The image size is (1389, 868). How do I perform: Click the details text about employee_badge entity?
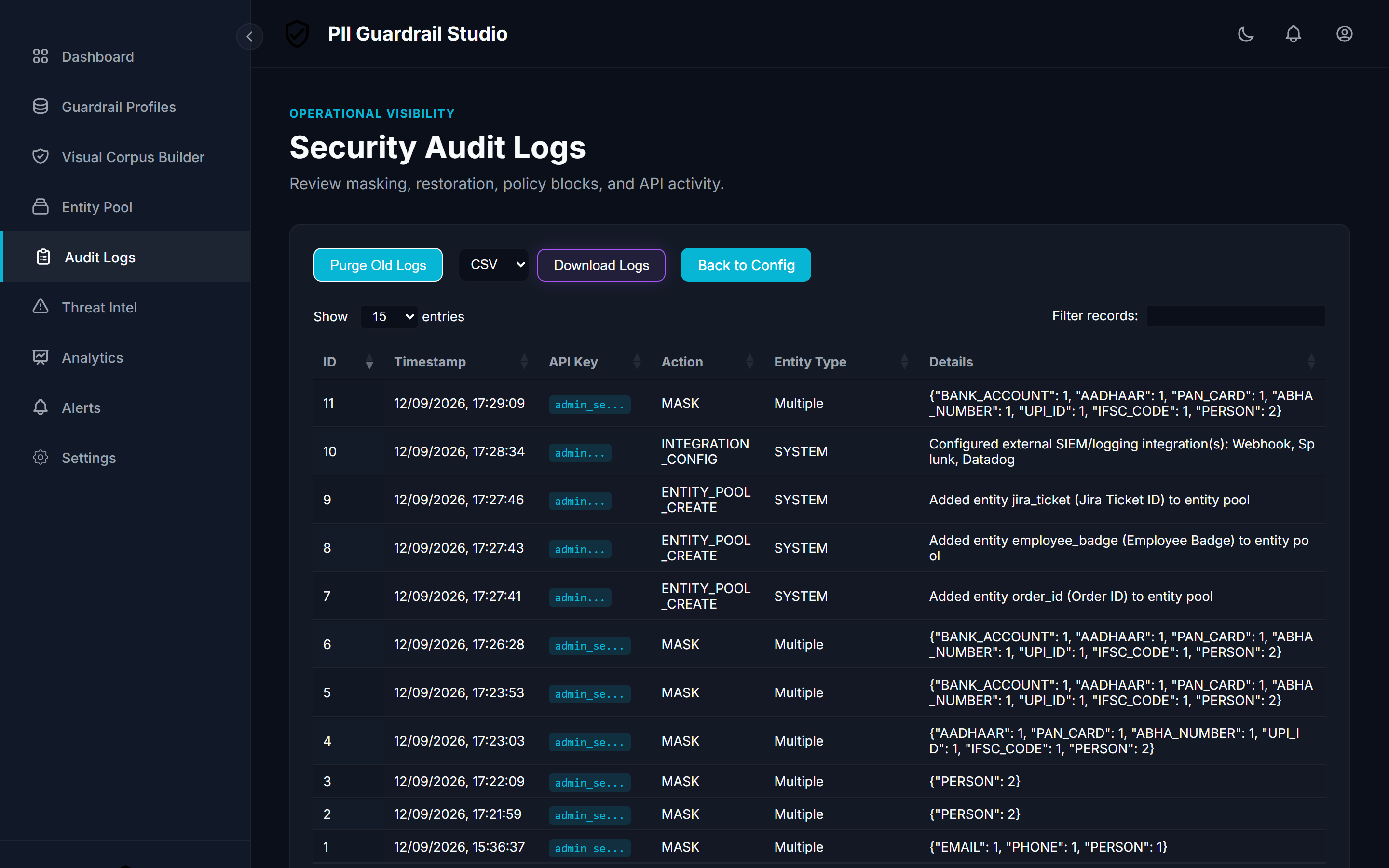pos(1118,548)
